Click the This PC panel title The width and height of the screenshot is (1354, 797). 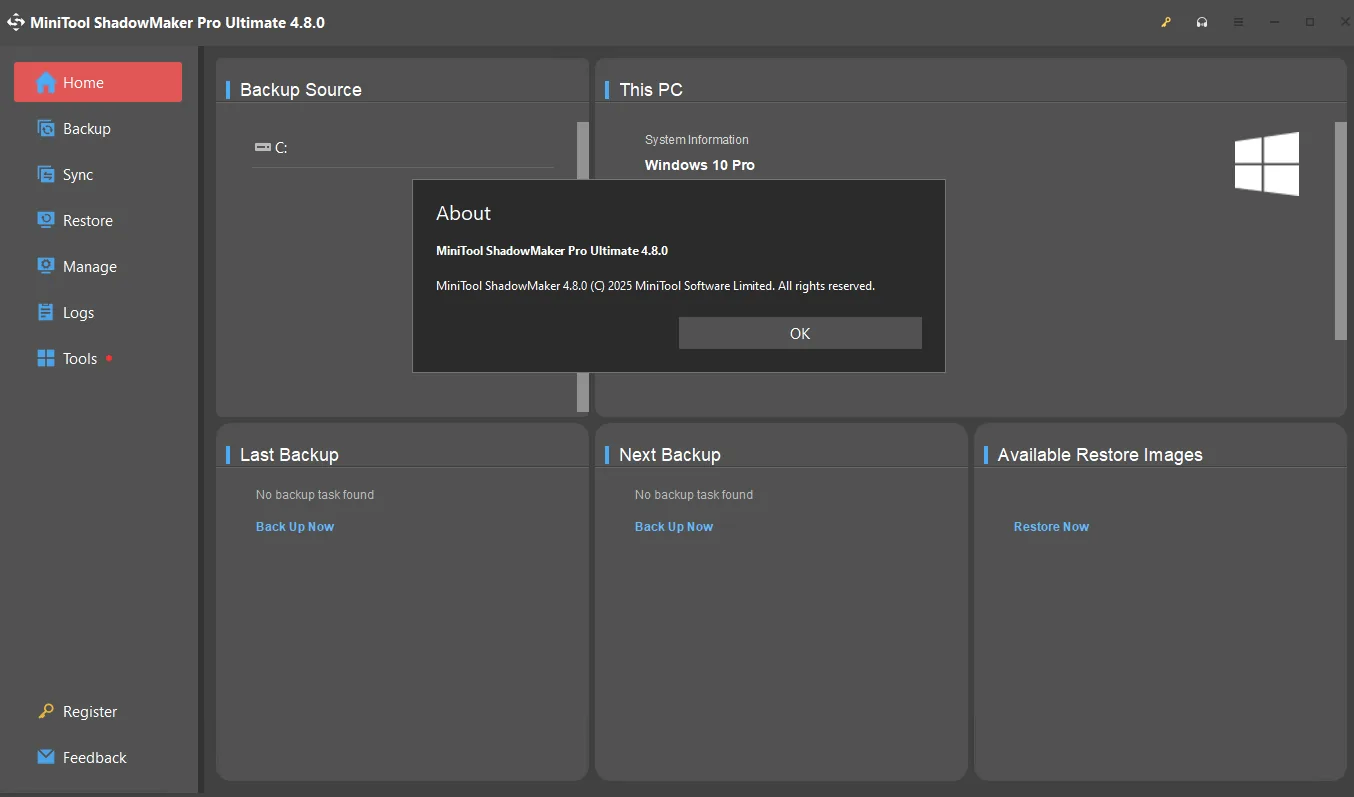(x=651, y=89)
